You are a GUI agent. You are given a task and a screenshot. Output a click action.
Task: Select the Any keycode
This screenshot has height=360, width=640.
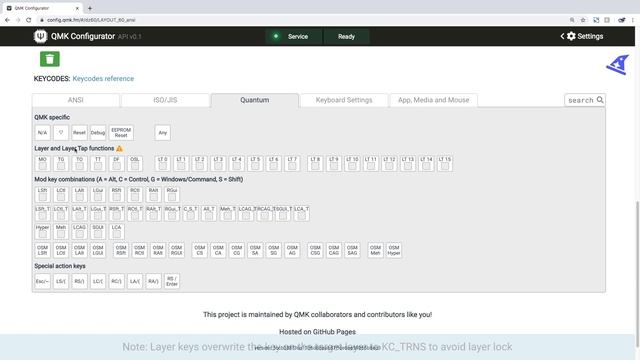pyautogui.click(x=162, y=133)
